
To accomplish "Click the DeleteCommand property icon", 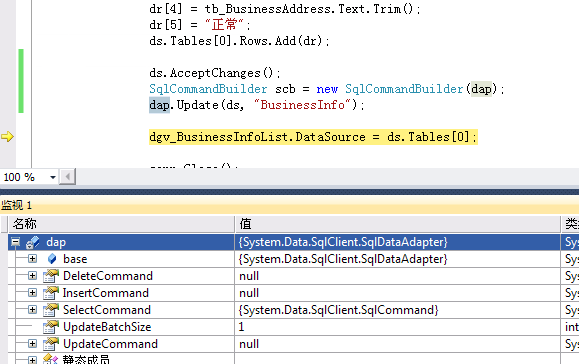I will tap(51, 276).
